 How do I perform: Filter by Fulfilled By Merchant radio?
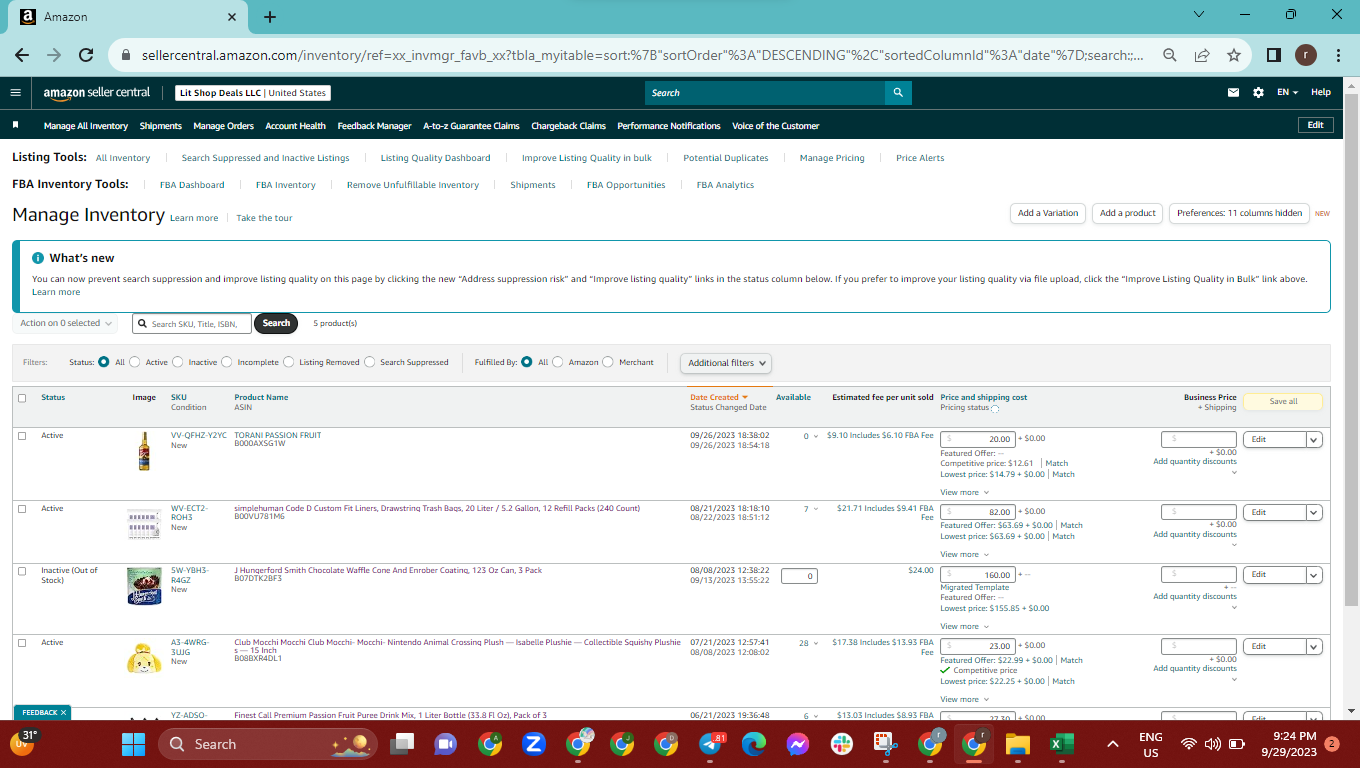click(608, 362)
